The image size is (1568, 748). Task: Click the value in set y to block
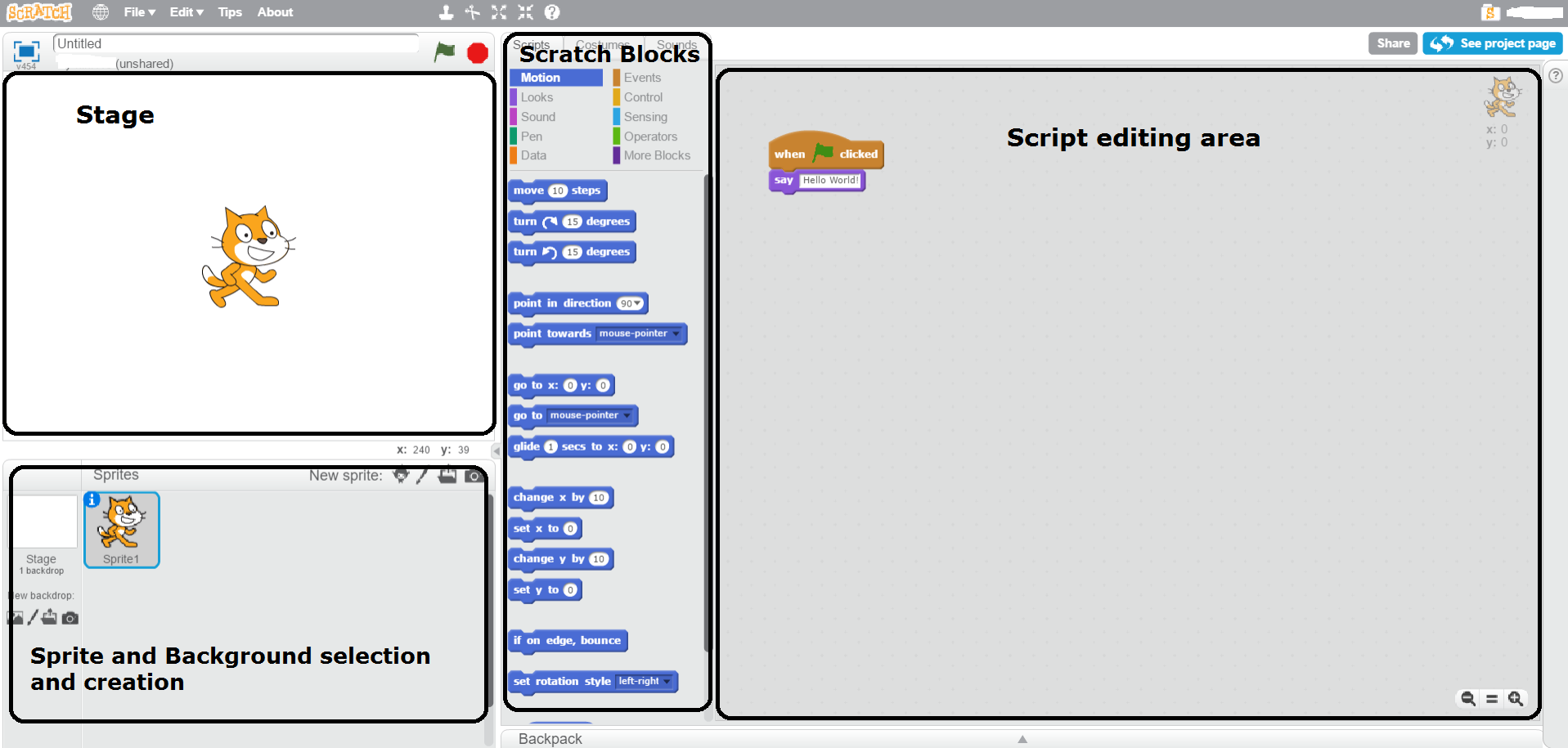570,590
